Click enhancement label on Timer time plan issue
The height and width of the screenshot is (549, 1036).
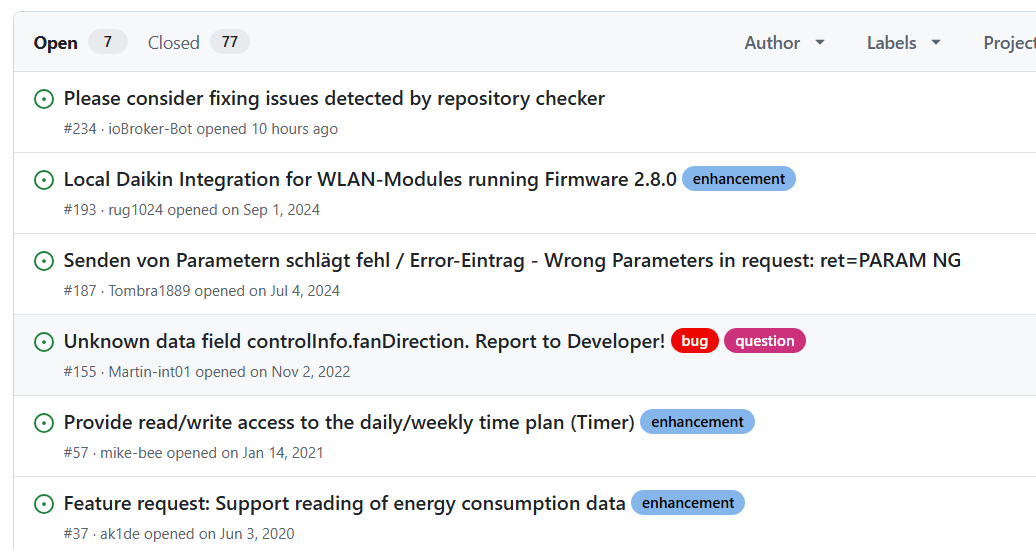pos(697,422)
